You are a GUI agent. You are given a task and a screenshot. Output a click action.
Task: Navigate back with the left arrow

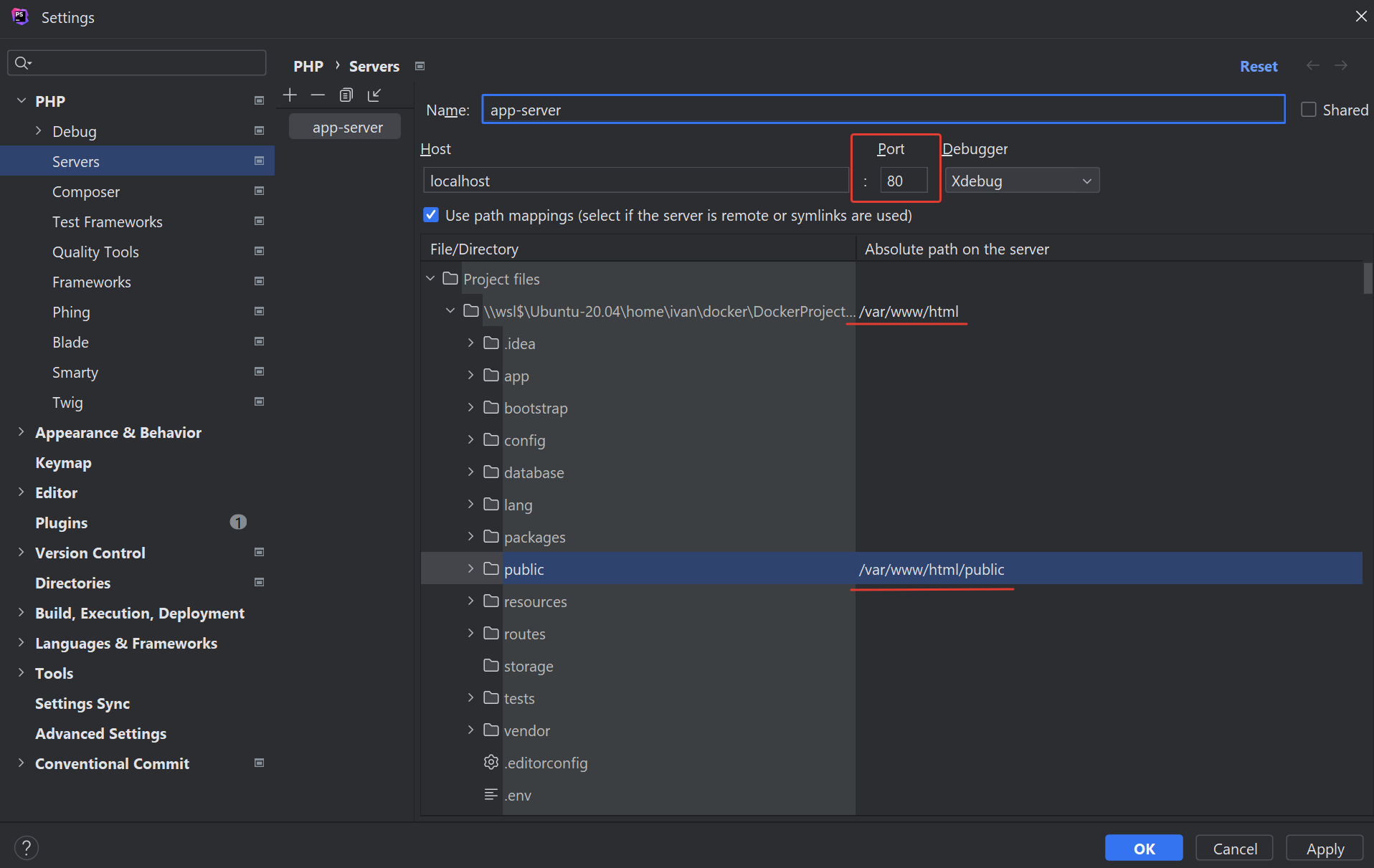click(1313, 65)
